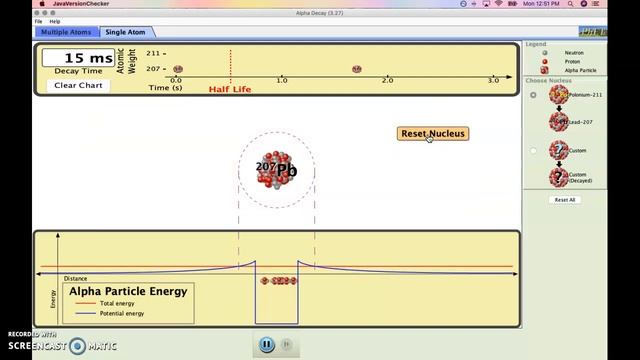The width and height of the screenshot is (640, 360).
Task: Click the decay marker near 0.0 seconds
Action: coord(178,69)
